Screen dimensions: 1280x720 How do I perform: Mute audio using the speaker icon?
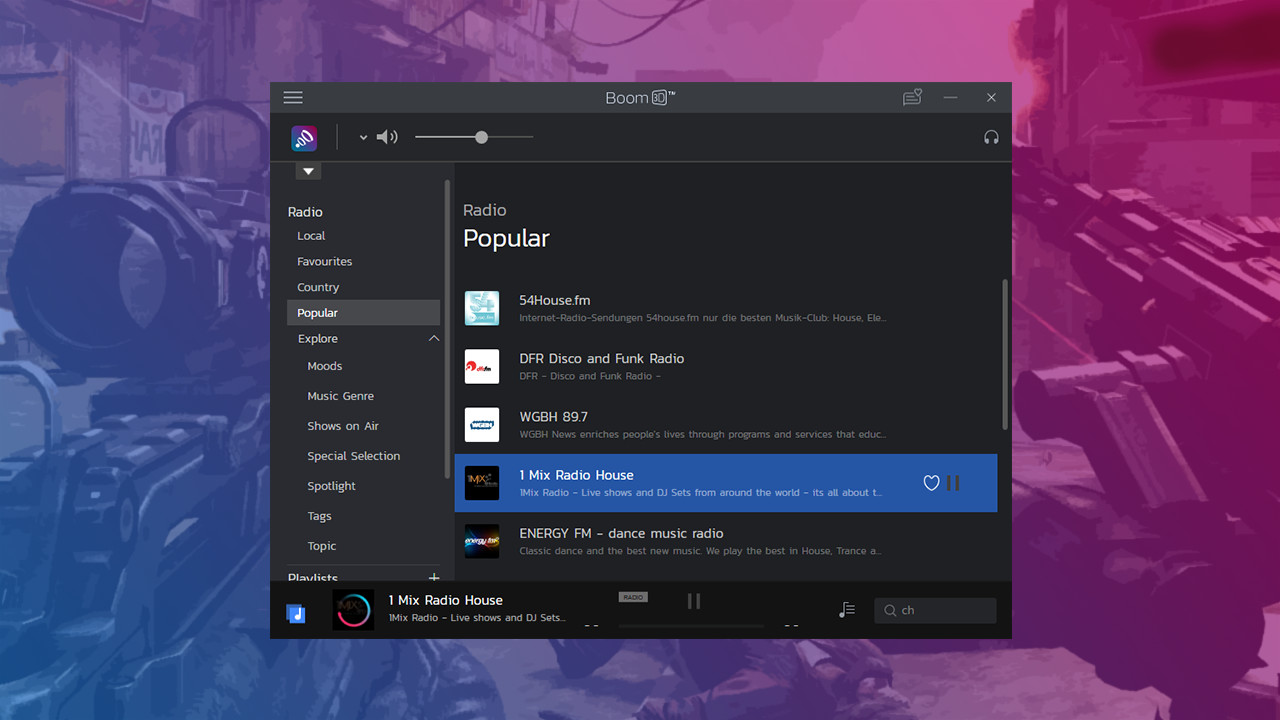387,137
